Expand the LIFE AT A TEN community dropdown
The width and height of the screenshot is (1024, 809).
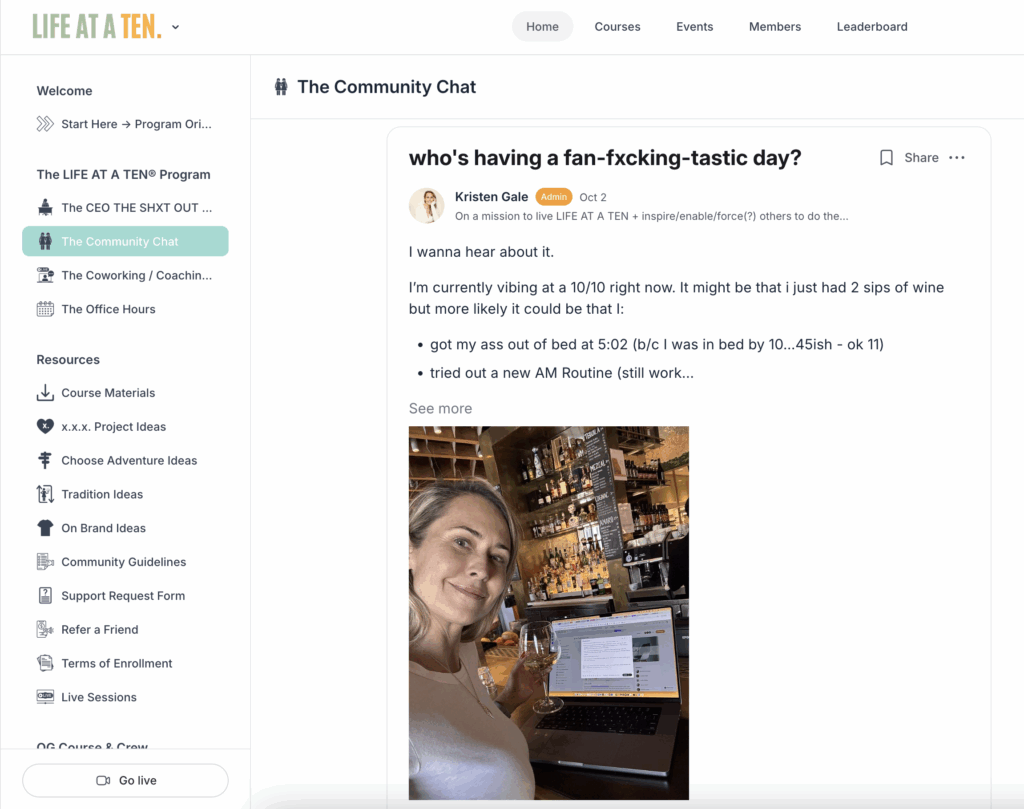(x=176, y=27)
